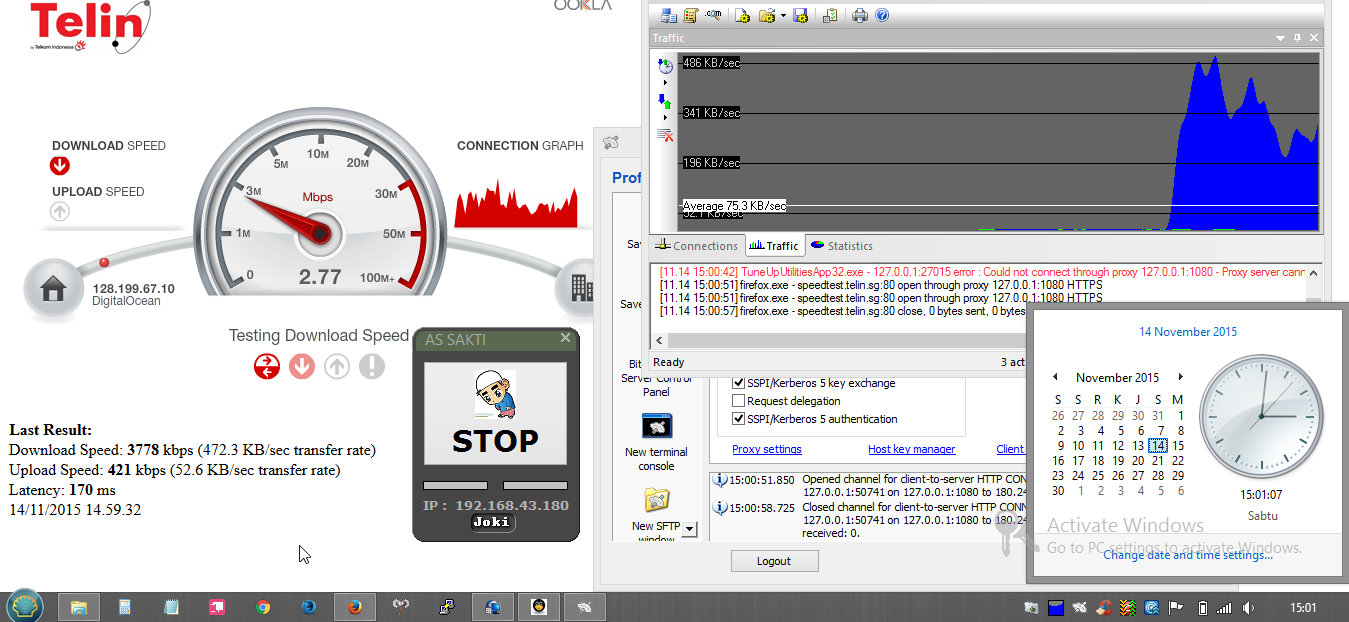Open New terminal console icon in Bitvise

click(656, 427)
